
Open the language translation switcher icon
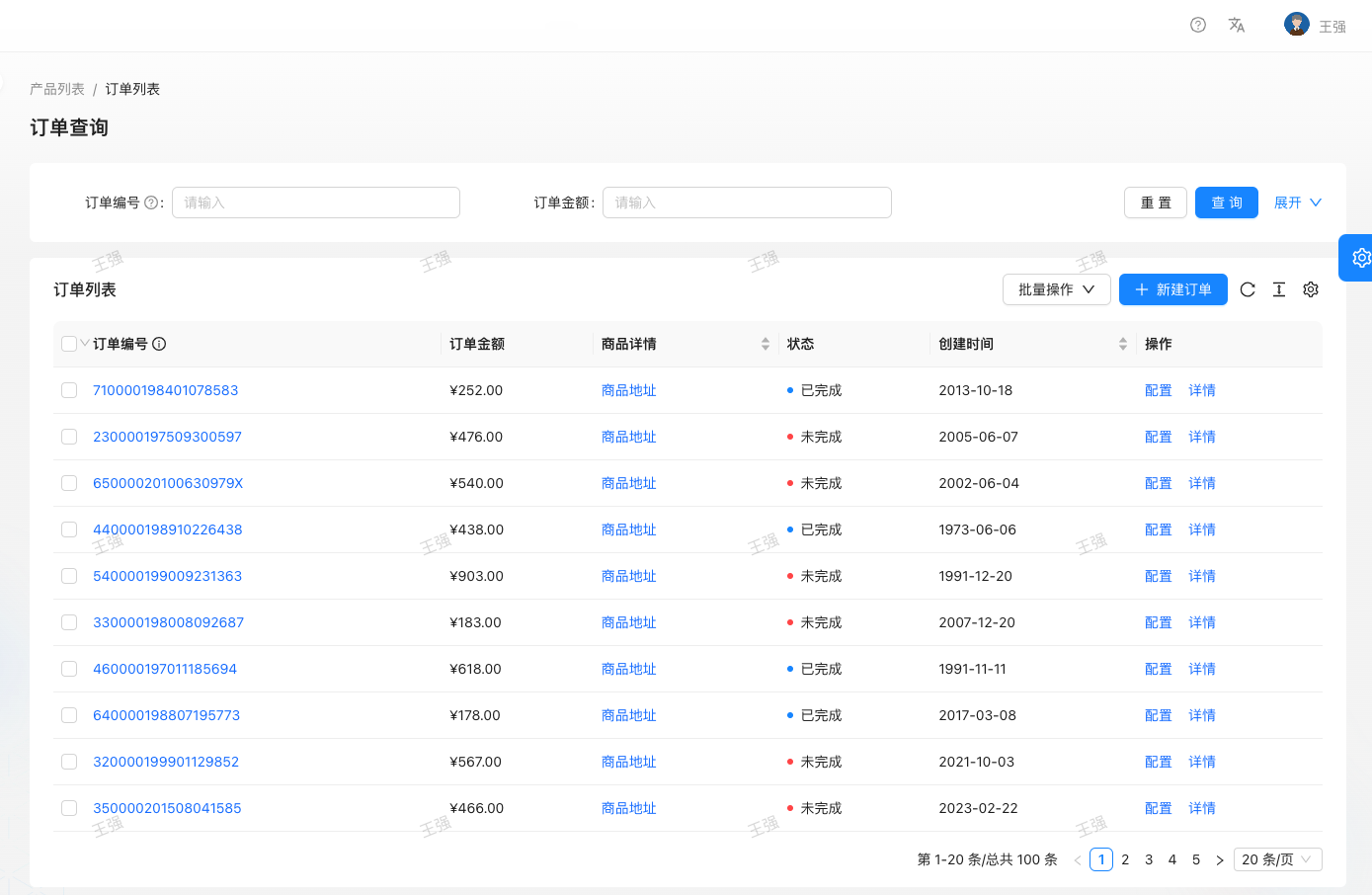pos(1237,25)
